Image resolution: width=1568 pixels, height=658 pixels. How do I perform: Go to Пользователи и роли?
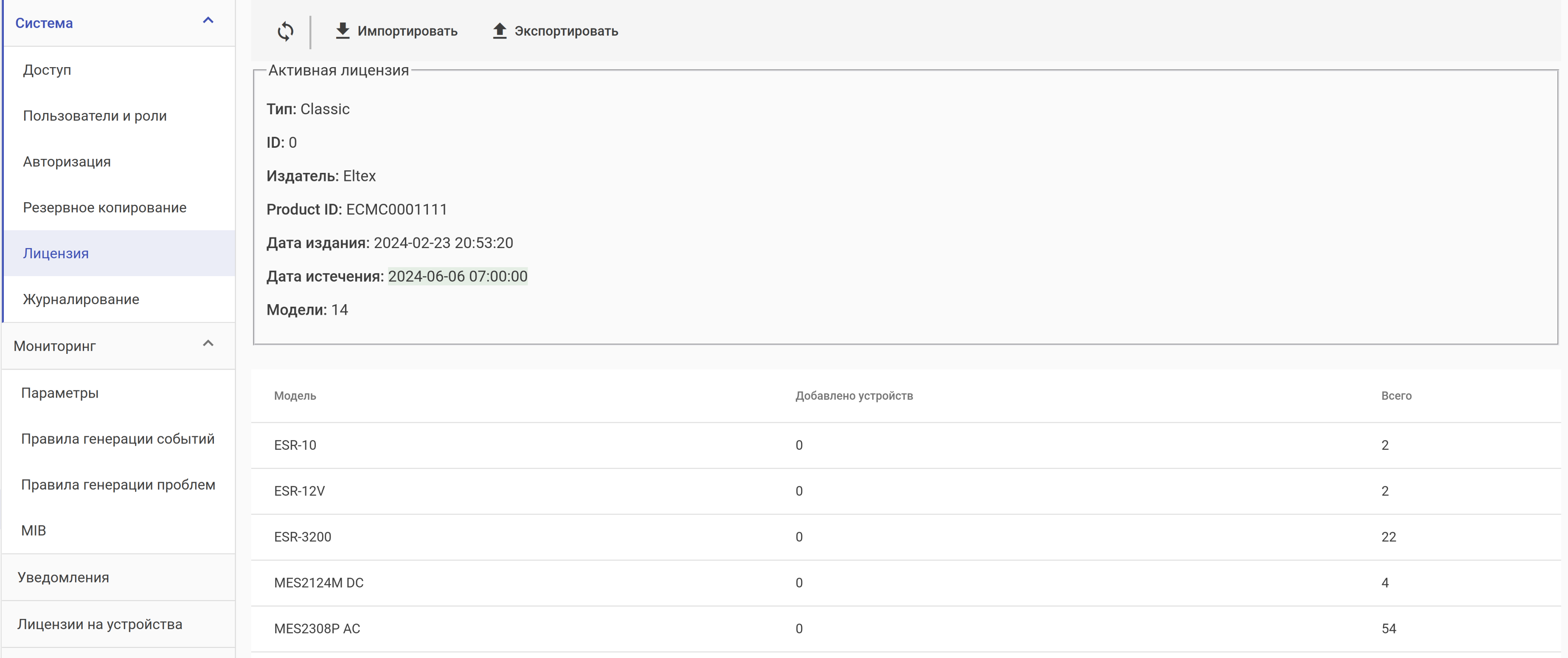click(x=94, y=116)
